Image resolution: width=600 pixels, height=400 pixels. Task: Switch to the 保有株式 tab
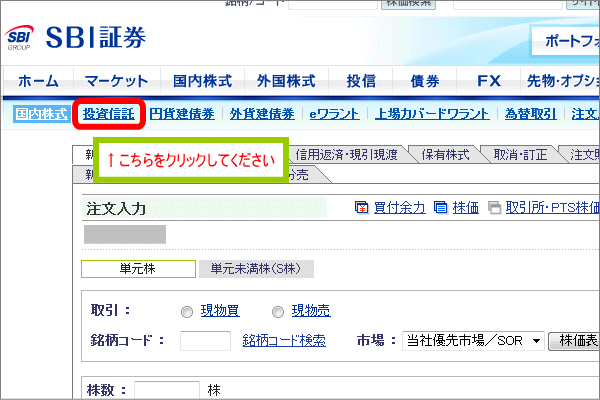(445, 155)
